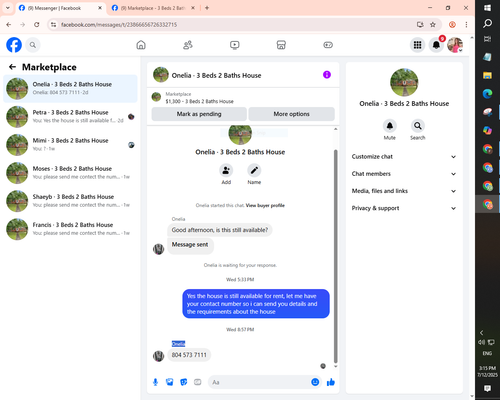The height and width of the screenshot is (400, 500).
Task: Click the 'Message sent' bubble
Action: 190,245
